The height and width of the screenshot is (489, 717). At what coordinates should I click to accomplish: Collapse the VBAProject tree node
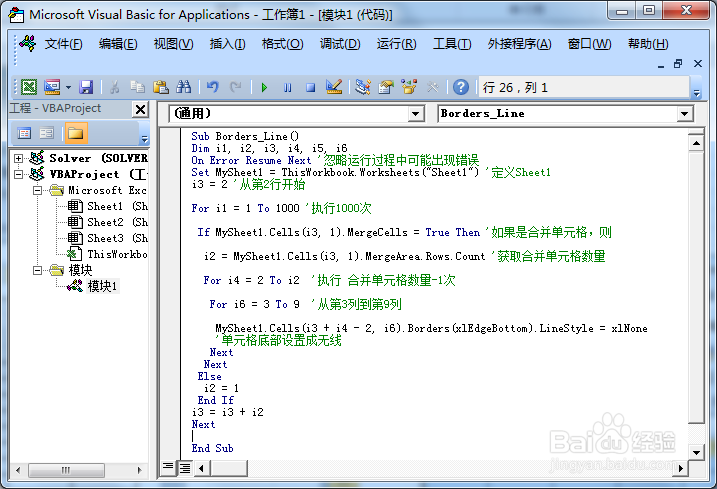tap(18, 174)
